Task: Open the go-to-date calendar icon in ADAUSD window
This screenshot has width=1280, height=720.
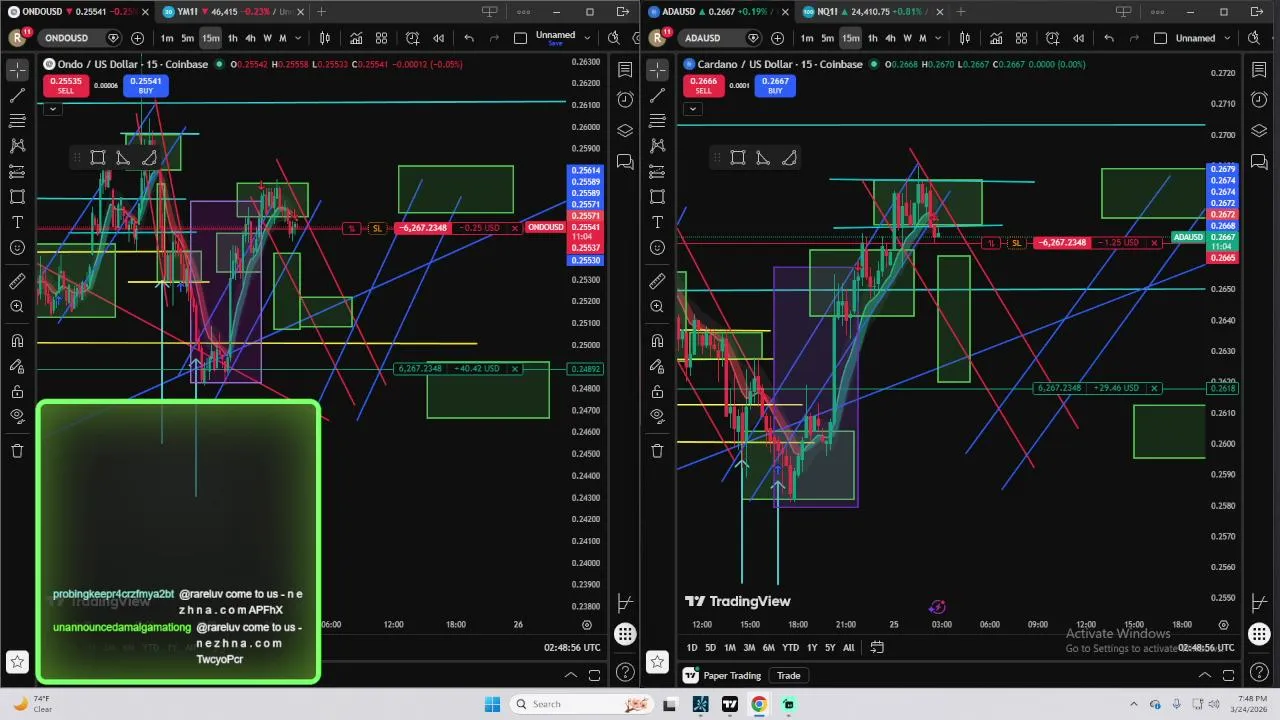Action: click(x=877, y=647)
